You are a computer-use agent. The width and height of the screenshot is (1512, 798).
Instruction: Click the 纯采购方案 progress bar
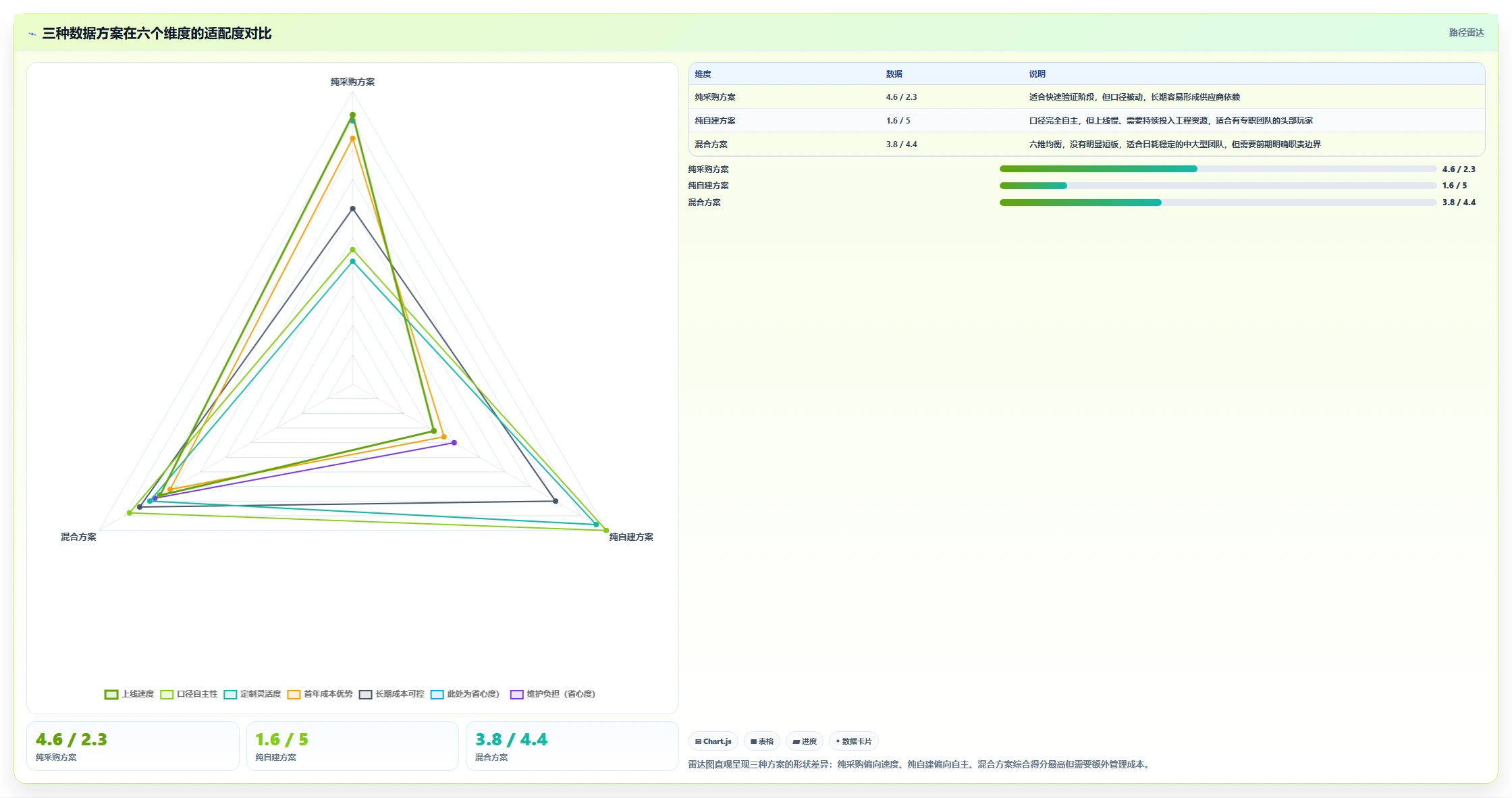click(x=1218, y=169)
